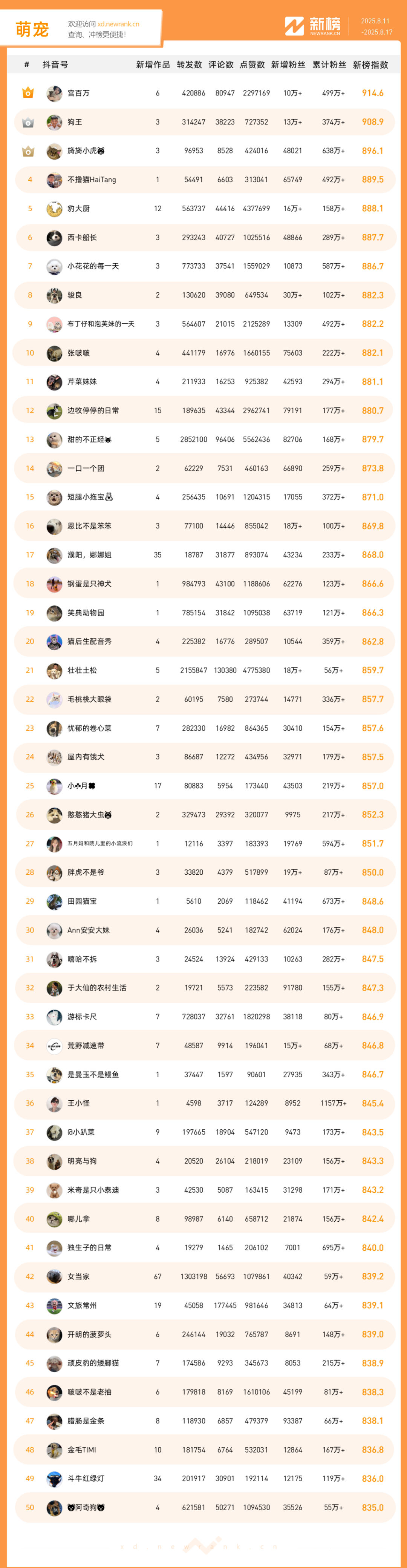Open 宫百万 avatar thumbnail

(x=54, y=93)
